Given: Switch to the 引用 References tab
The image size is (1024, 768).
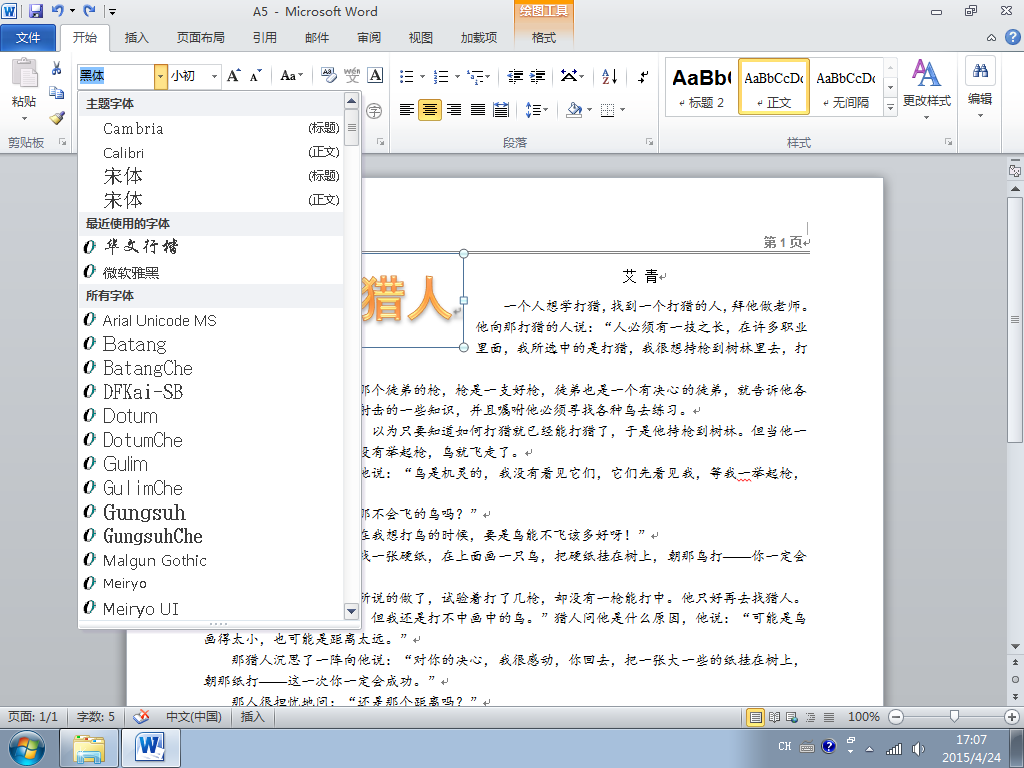Looking at the screenshot, I should (x=264, y=38).
